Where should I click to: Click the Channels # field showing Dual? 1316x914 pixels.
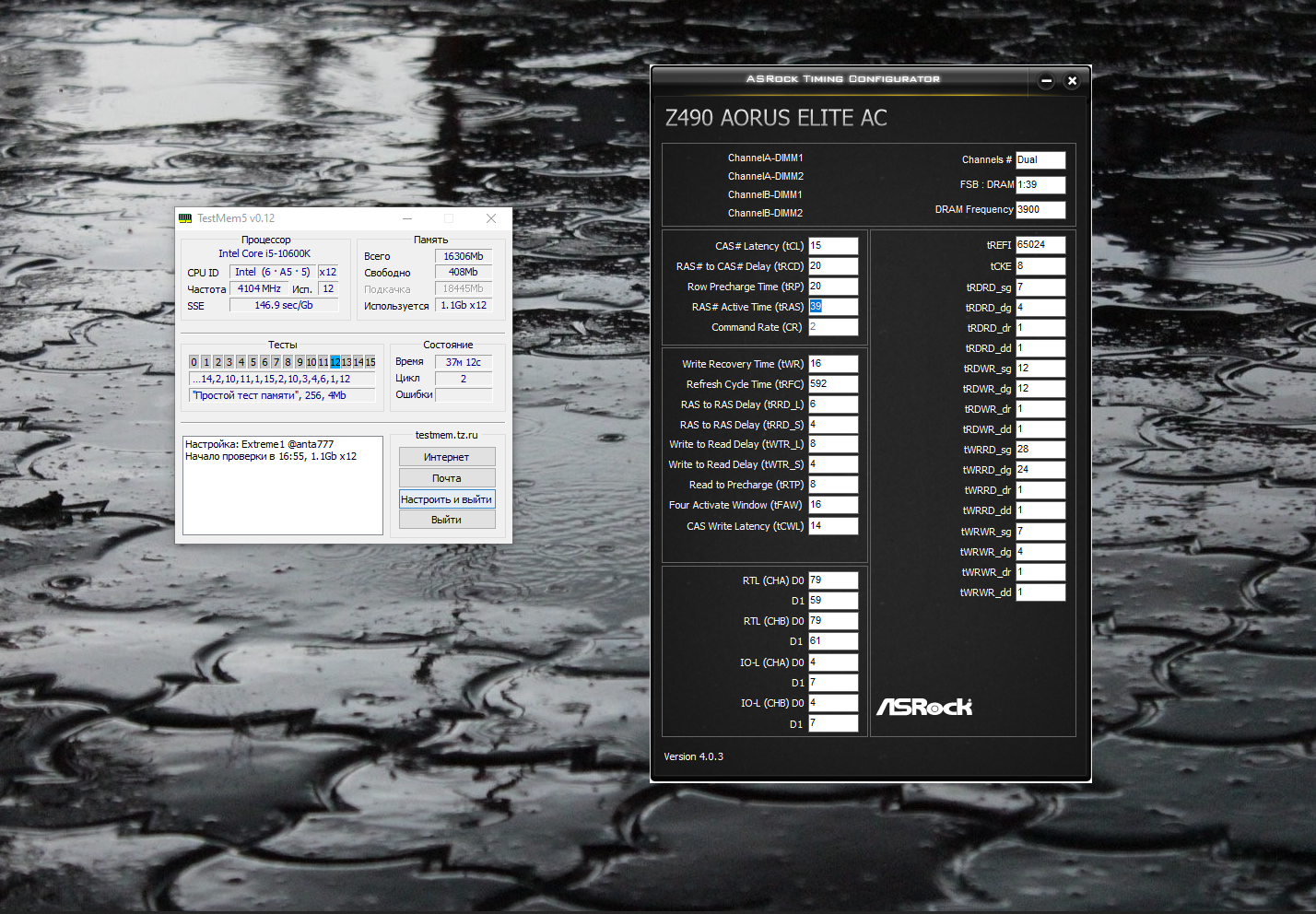(x=1040, y=160)
